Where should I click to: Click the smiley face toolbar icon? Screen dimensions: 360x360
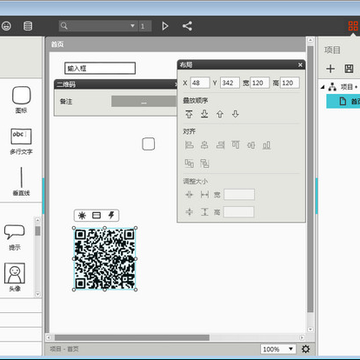point(6,26)
